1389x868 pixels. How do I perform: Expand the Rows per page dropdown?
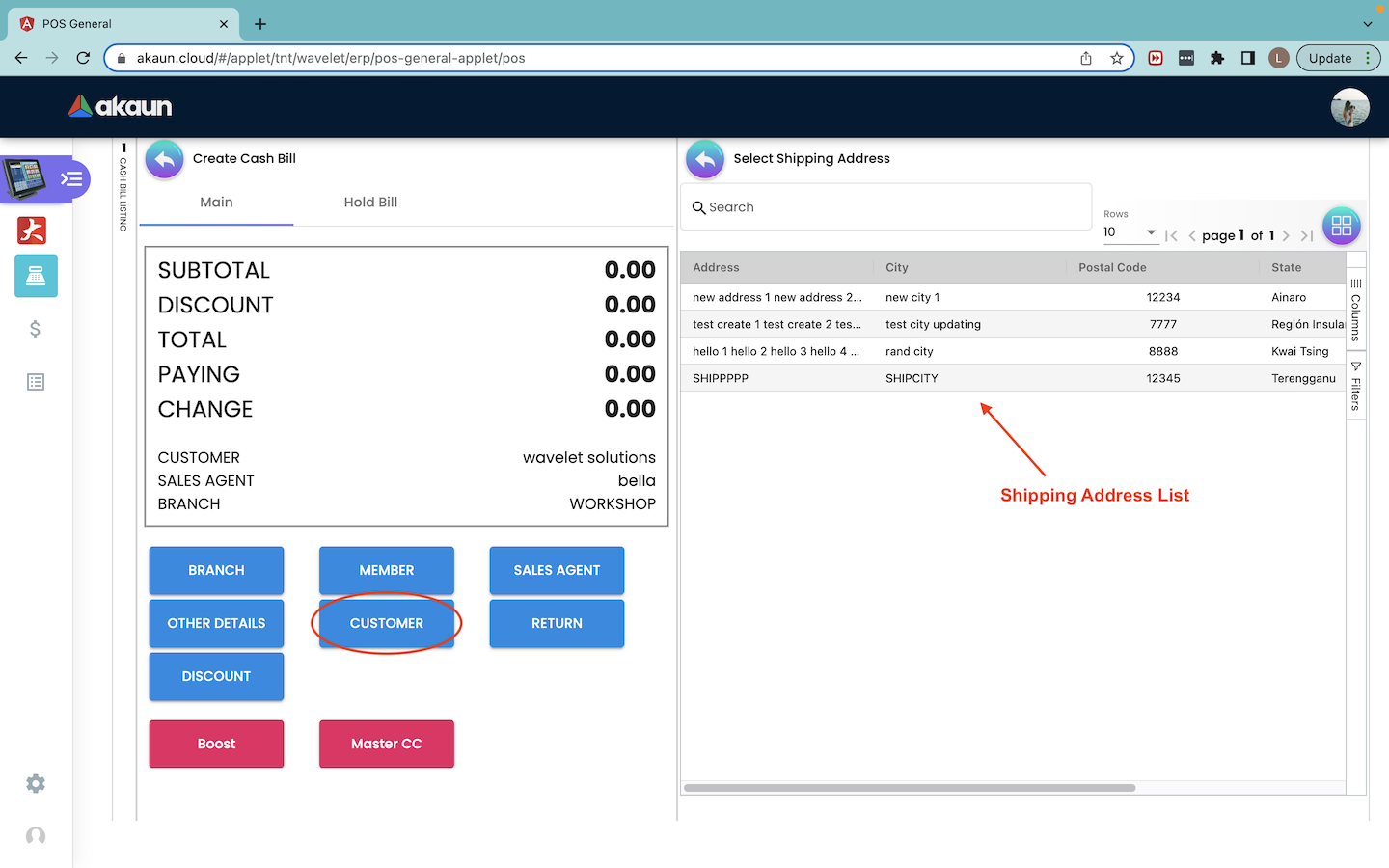(1130, 232)
